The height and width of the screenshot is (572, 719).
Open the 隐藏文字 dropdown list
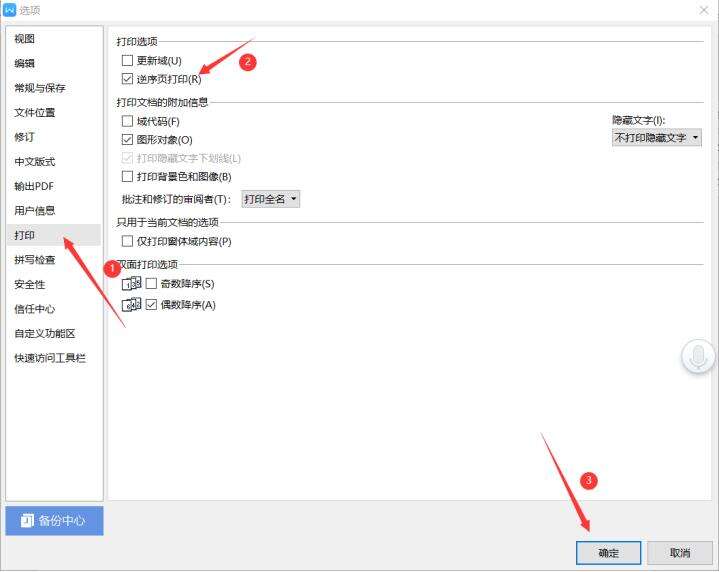(657, 138)
